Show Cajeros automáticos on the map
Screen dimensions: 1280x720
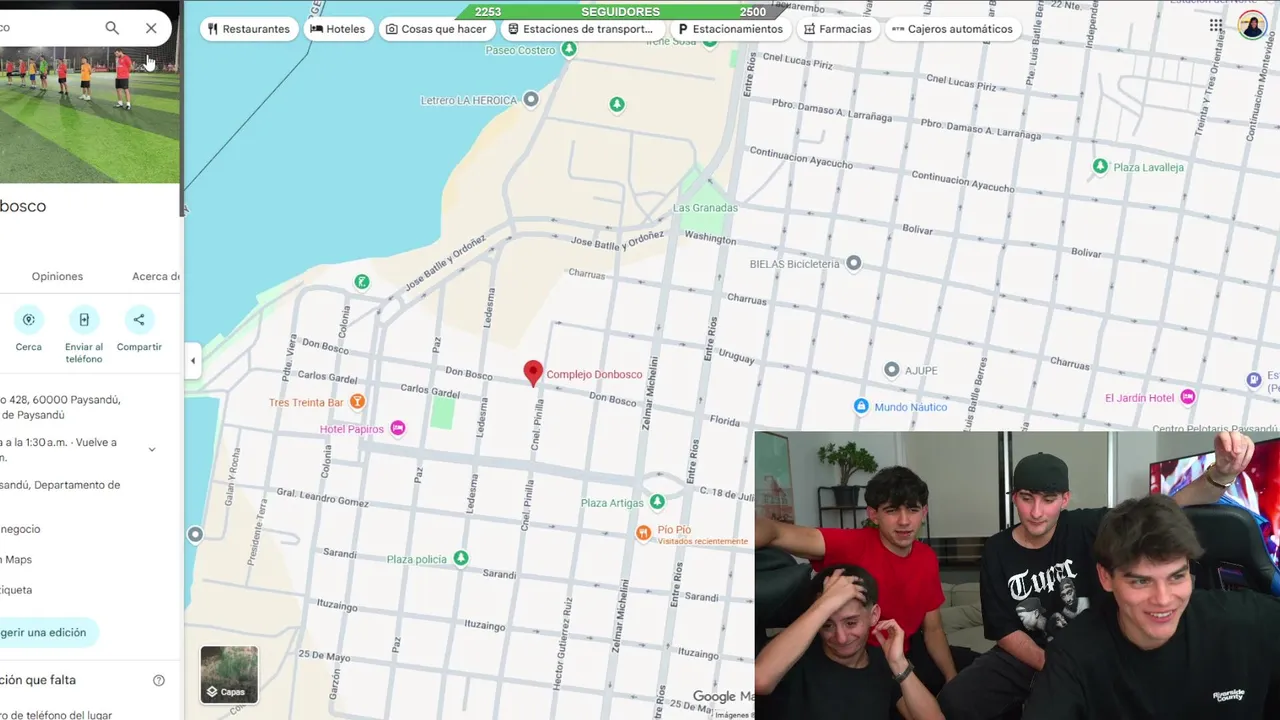pos(953,29)
